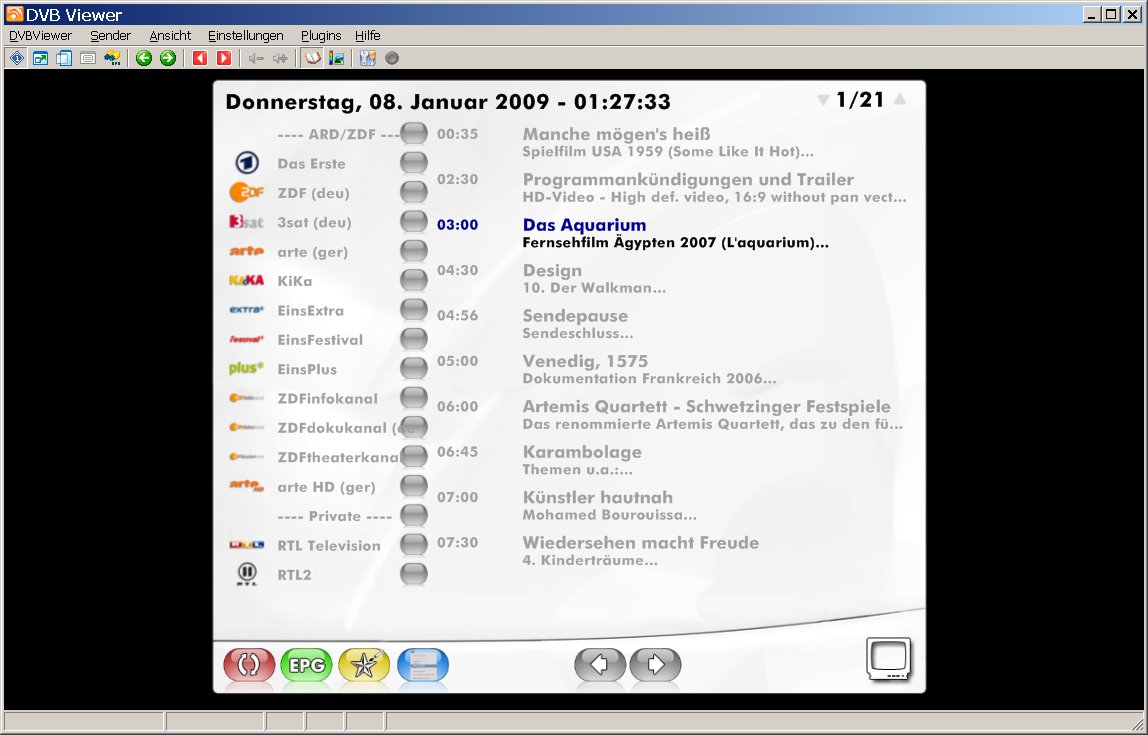Open the Plugins menu
1148x735 pixels.
[321, 35]
